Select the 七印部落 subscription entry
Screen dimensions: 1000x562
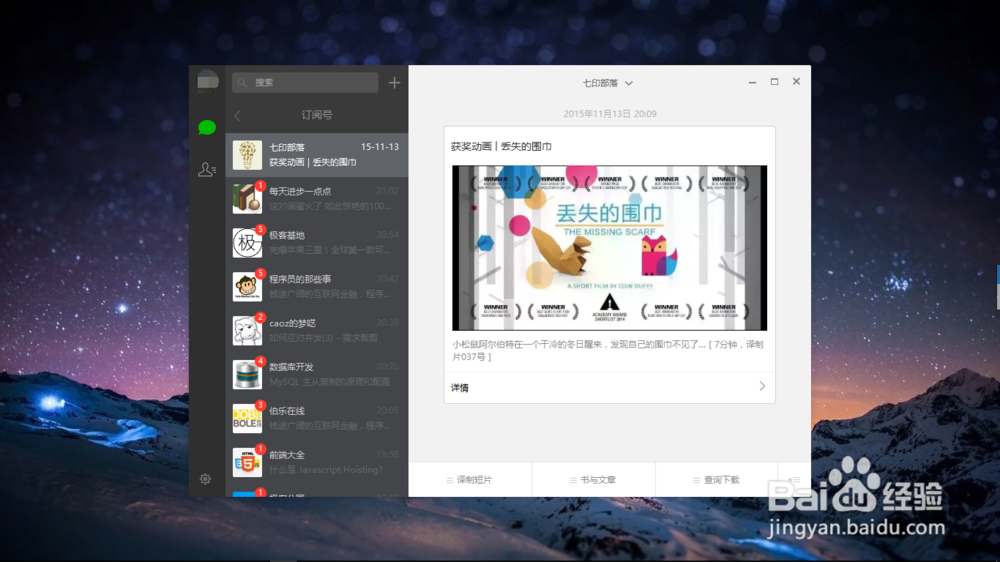317,155
